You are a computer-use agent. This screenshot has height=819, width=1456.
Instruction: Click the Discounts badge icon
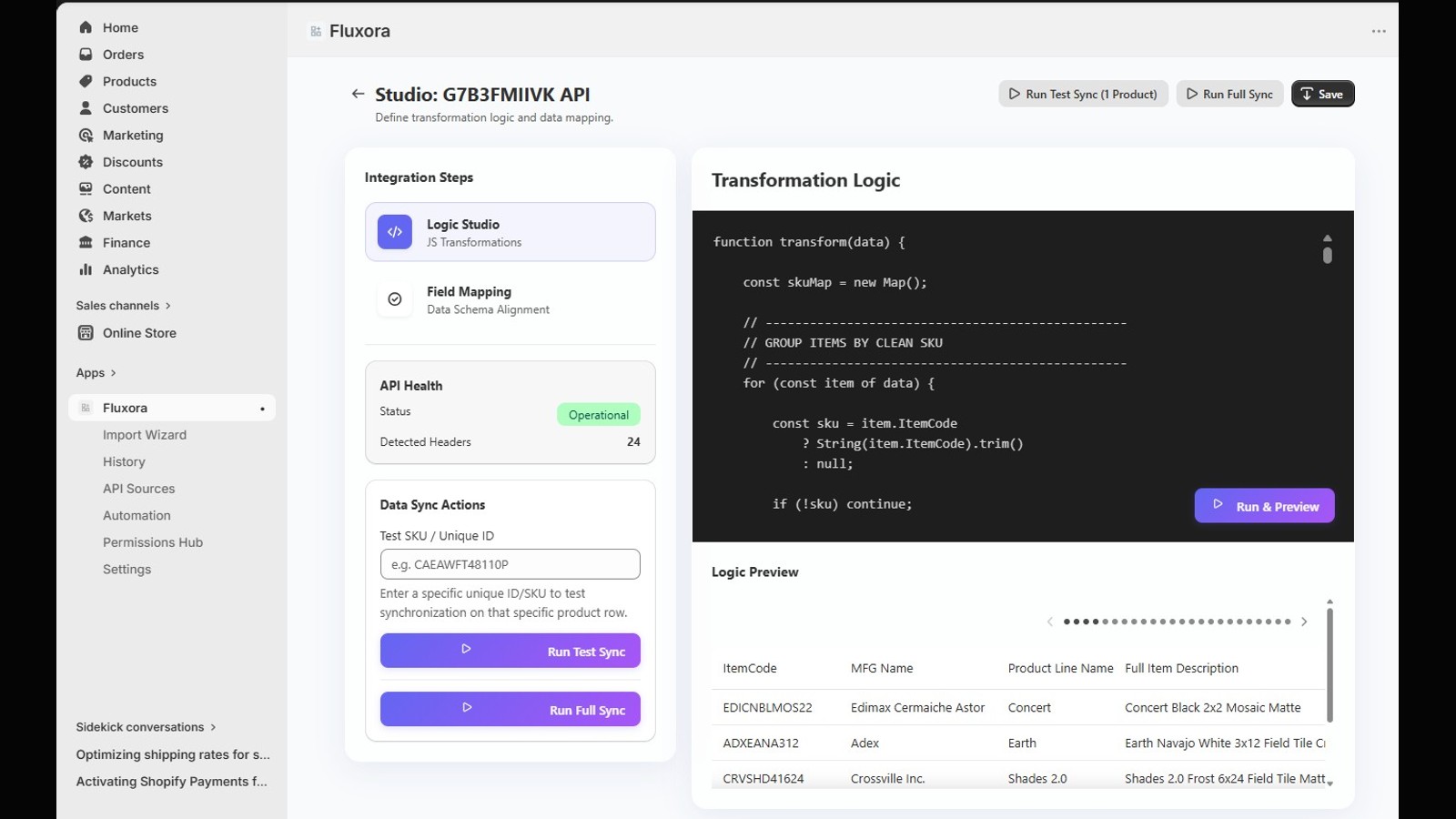click(86, 162)
